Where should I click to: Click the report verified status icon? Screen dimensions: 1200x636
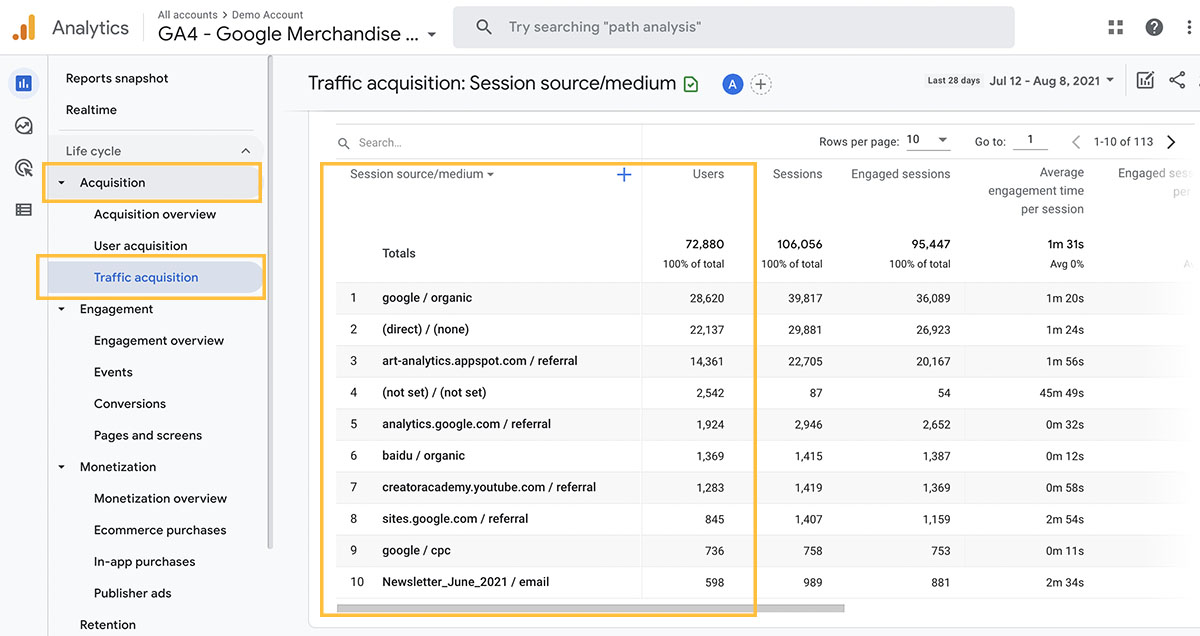coord(691,84)
